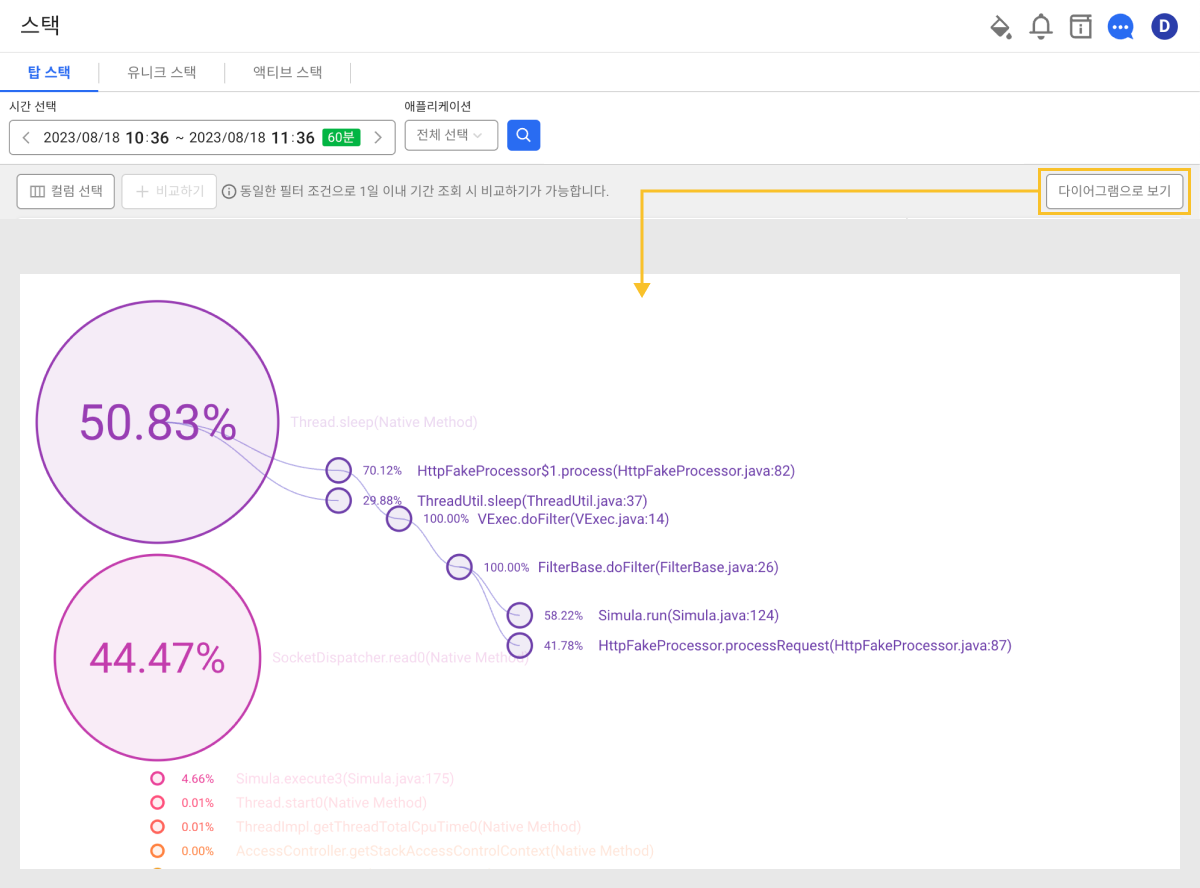1200x888 pixels.
Task: Click the FilterBase.doFilter node circle
Action: pyautogui.click(x=459, y=567)
